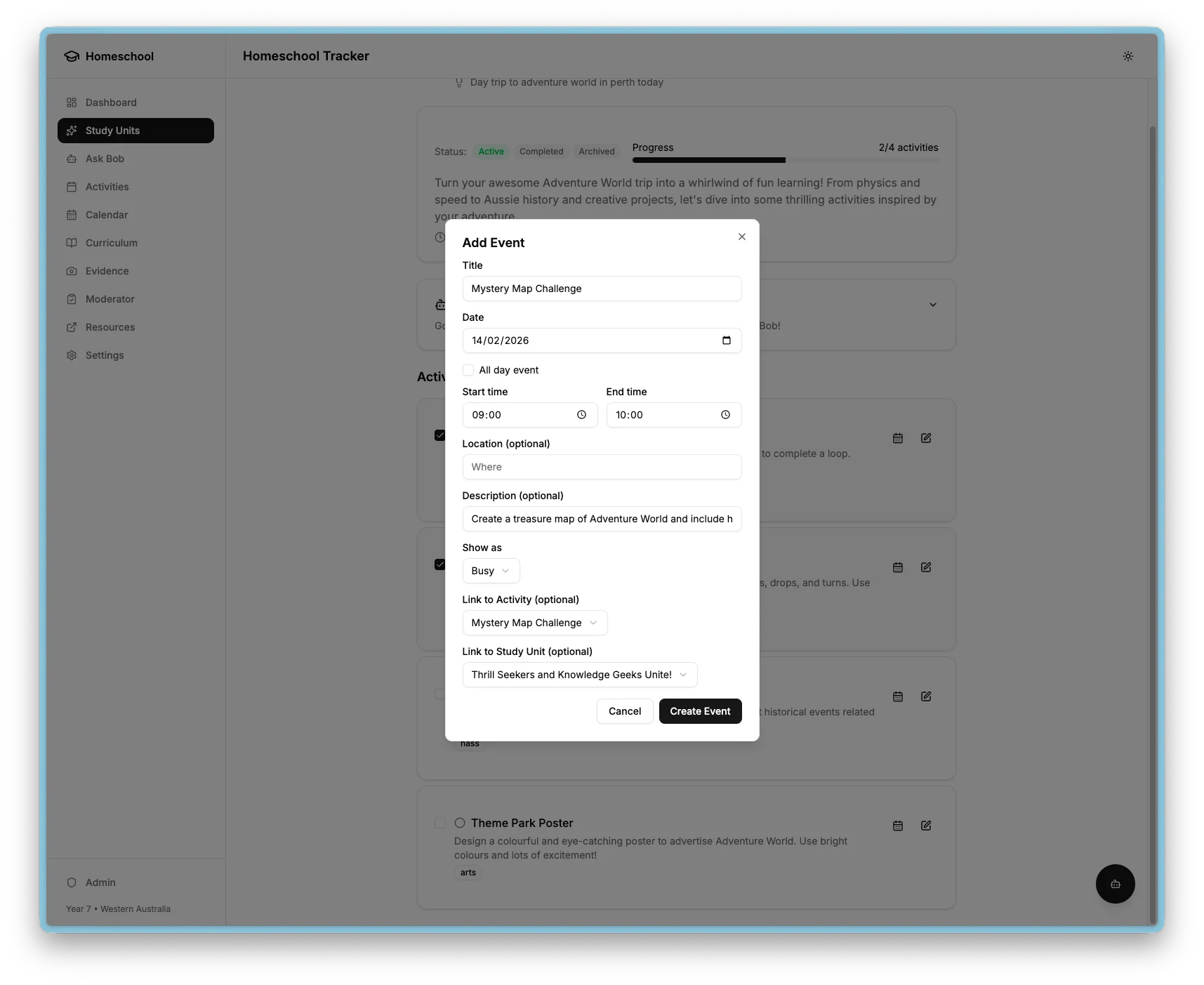This screenshot has width=1204, height=985.
Task: Open the Link to Study Unit dropdown
Action: (x=579, y=675)
